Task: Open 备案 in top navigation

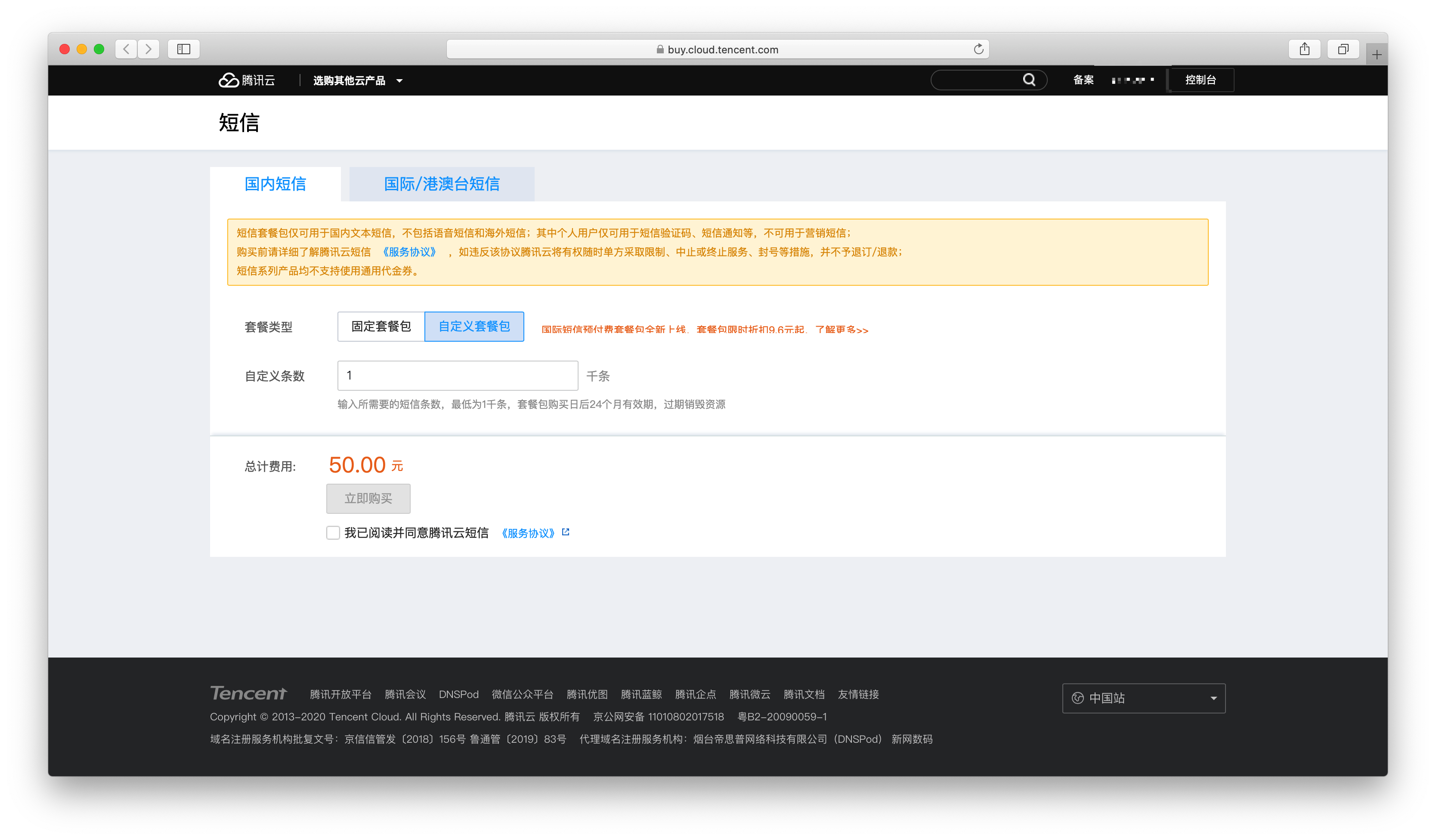Action: [1083, 80]
